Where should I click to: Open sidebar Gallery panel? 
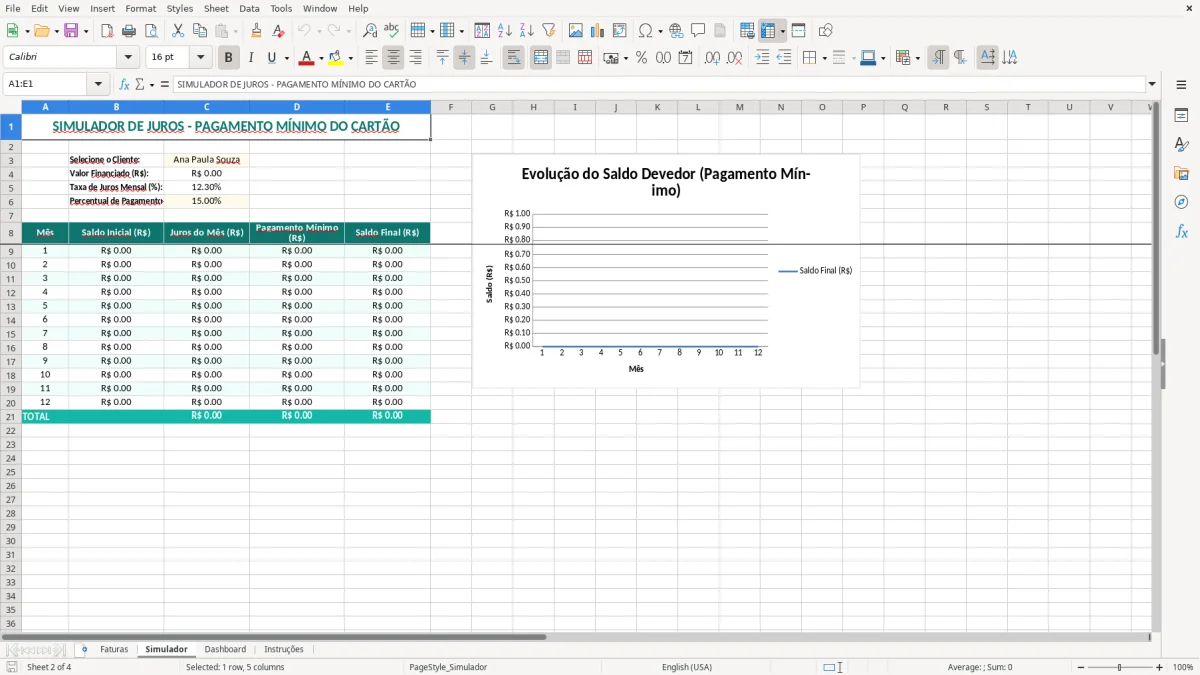1181,174
